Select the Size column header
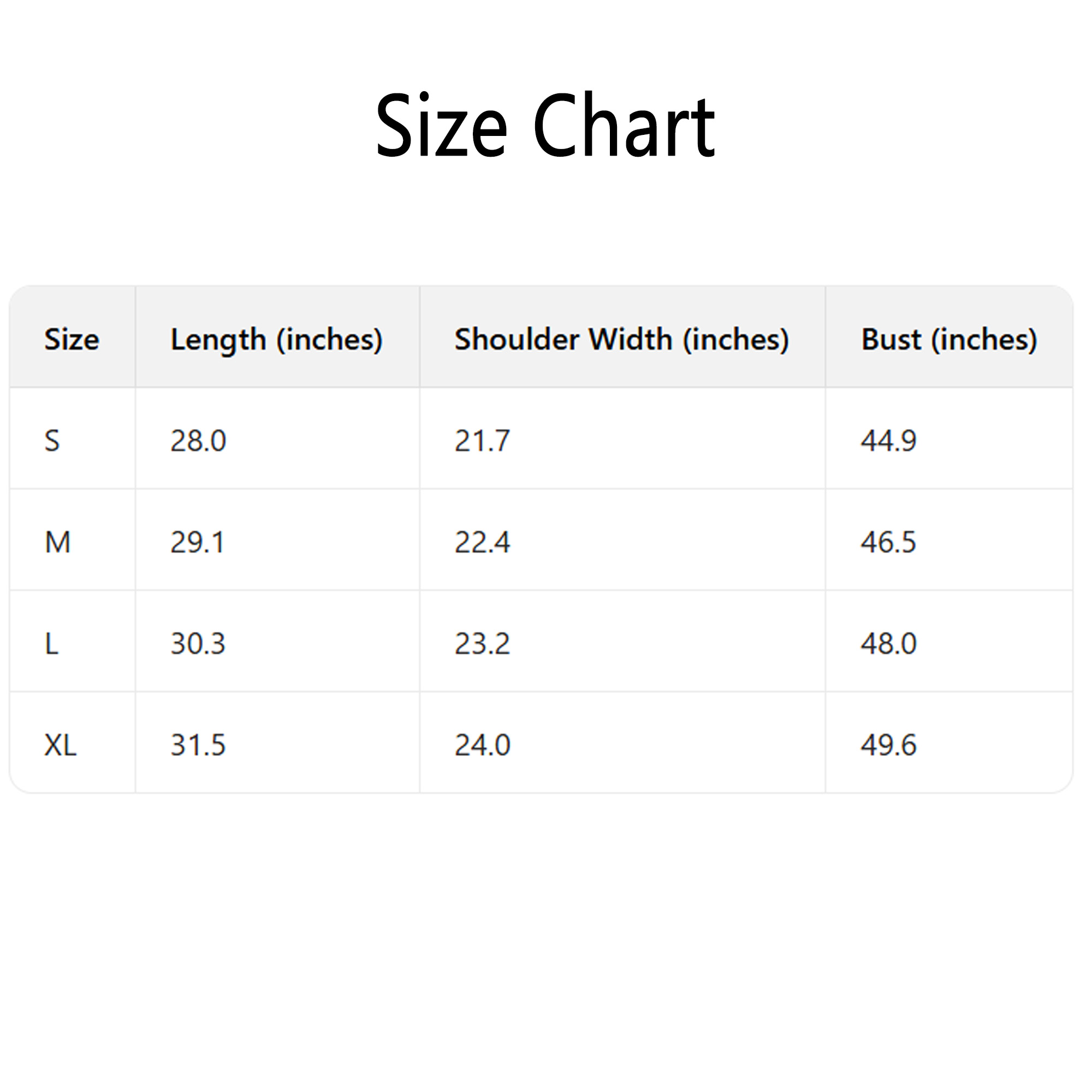 (72, 340)
